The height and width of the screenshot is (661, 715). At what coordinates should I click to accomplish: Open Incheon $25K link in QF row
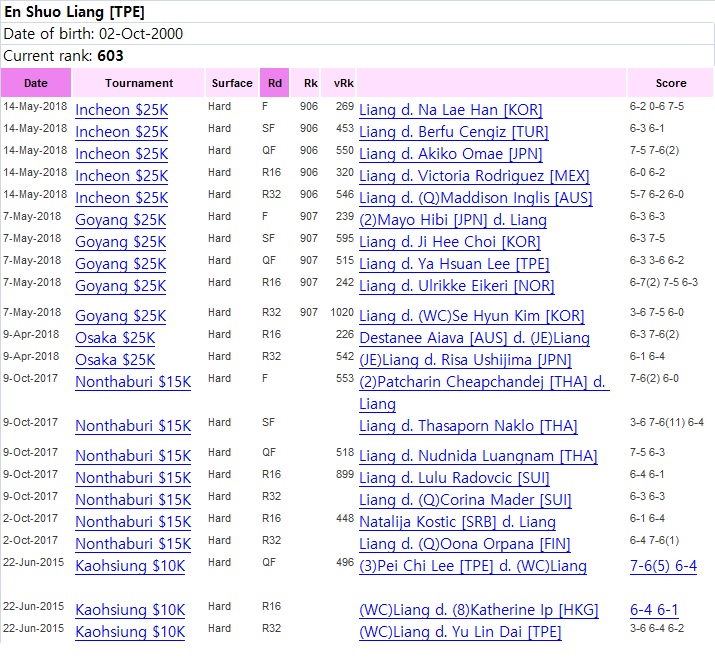pyautogui.click(x=122, y=154)
